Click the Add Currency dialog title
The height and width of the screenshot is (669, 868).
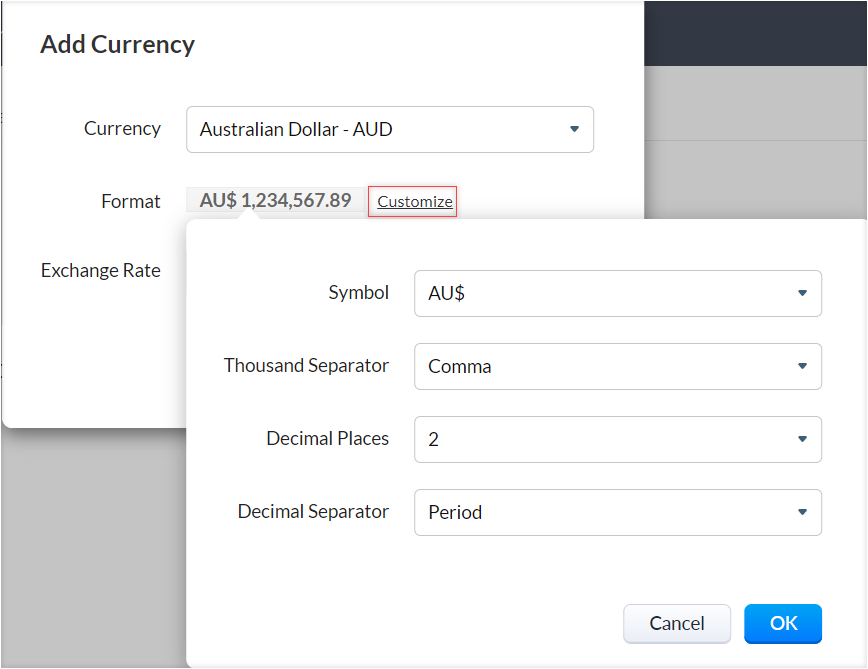[x=117, y=45]
